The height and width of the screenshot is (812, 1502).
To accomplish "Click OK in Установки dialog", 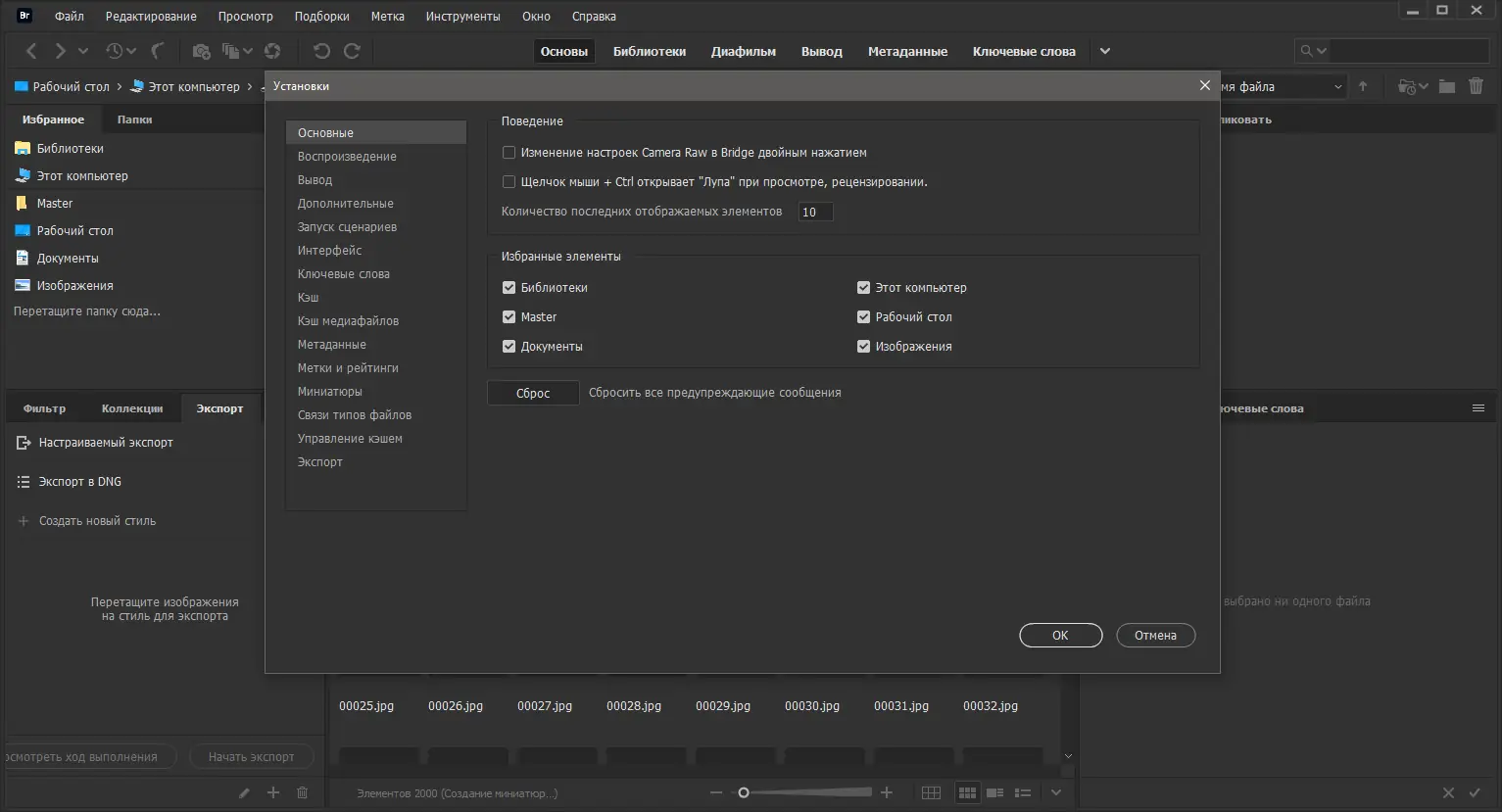I will (1060, 636).
